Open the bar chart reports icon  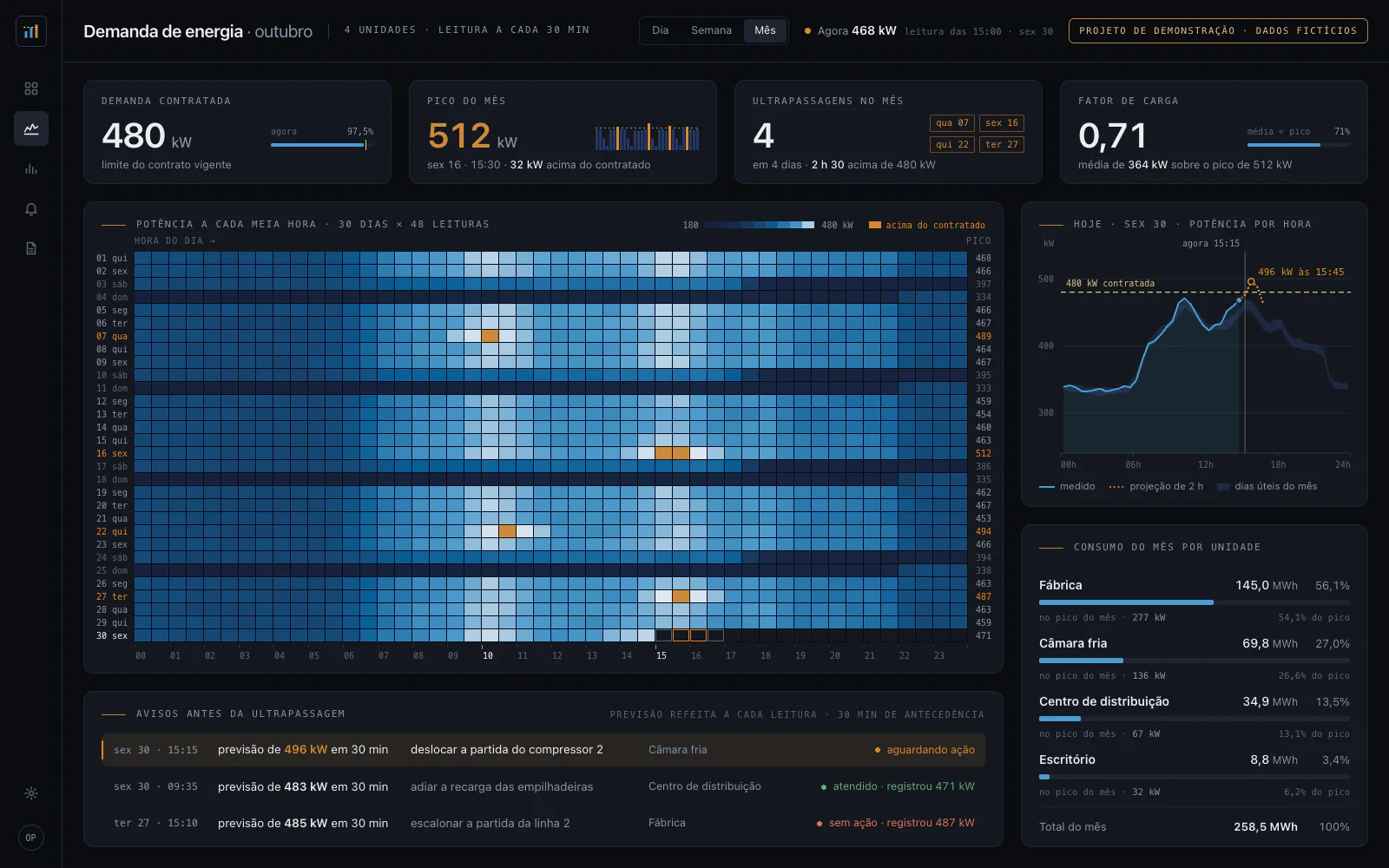(31, 168)
